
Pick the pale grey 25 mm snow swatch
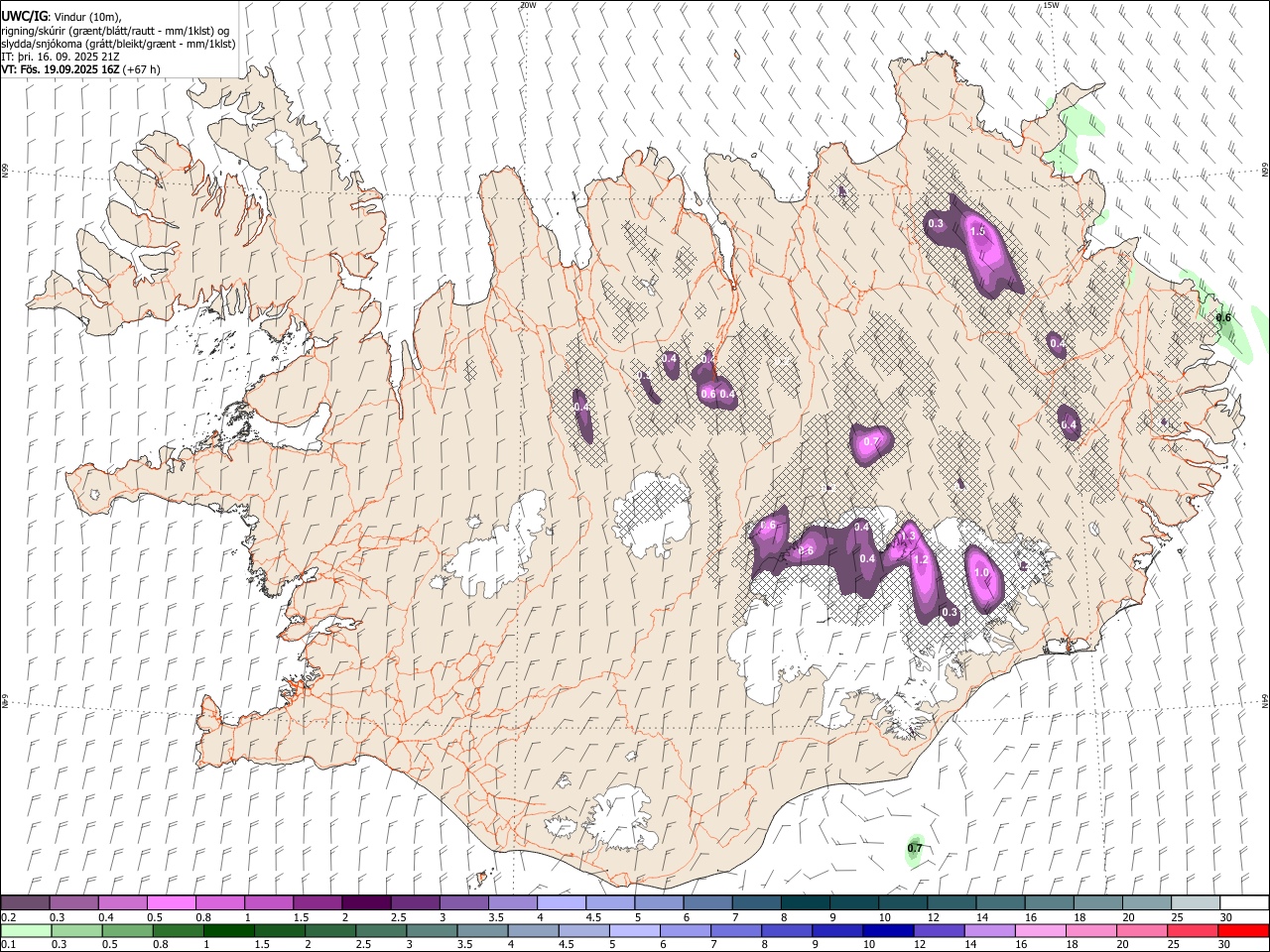[1196, 903]
